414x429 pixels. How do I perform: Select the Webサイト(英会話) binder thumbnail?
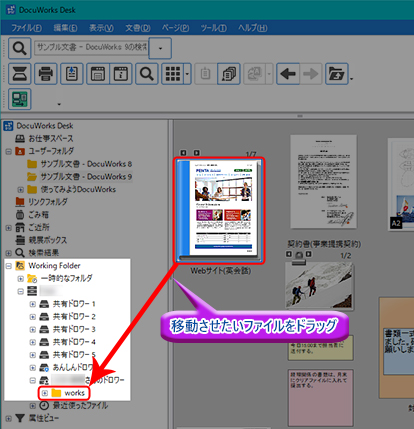pyautogui.click(x=219, y=211)
